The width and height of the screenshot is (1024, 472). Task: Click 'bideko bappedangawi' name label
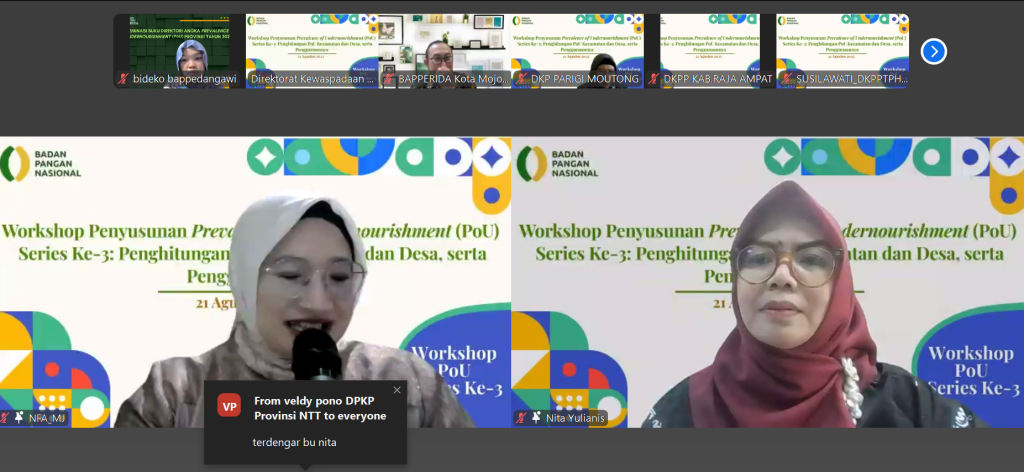[185, 79]
